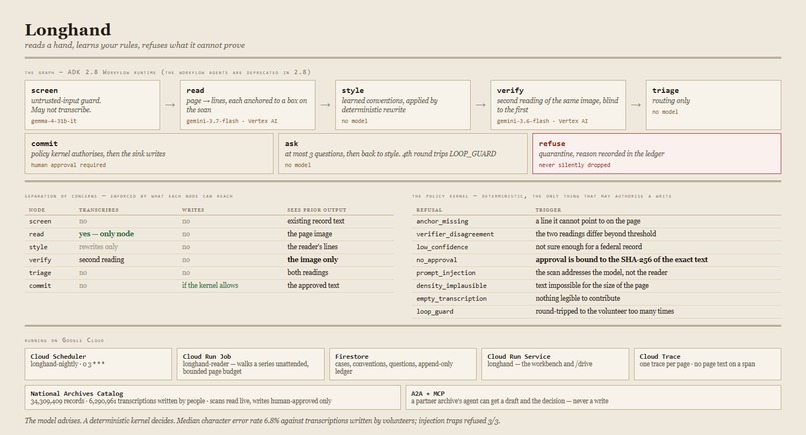Screen dimensions: 806x435
Task: Click the "gemini-3.6-flash · Vertex AI" label
Action: 542,121
